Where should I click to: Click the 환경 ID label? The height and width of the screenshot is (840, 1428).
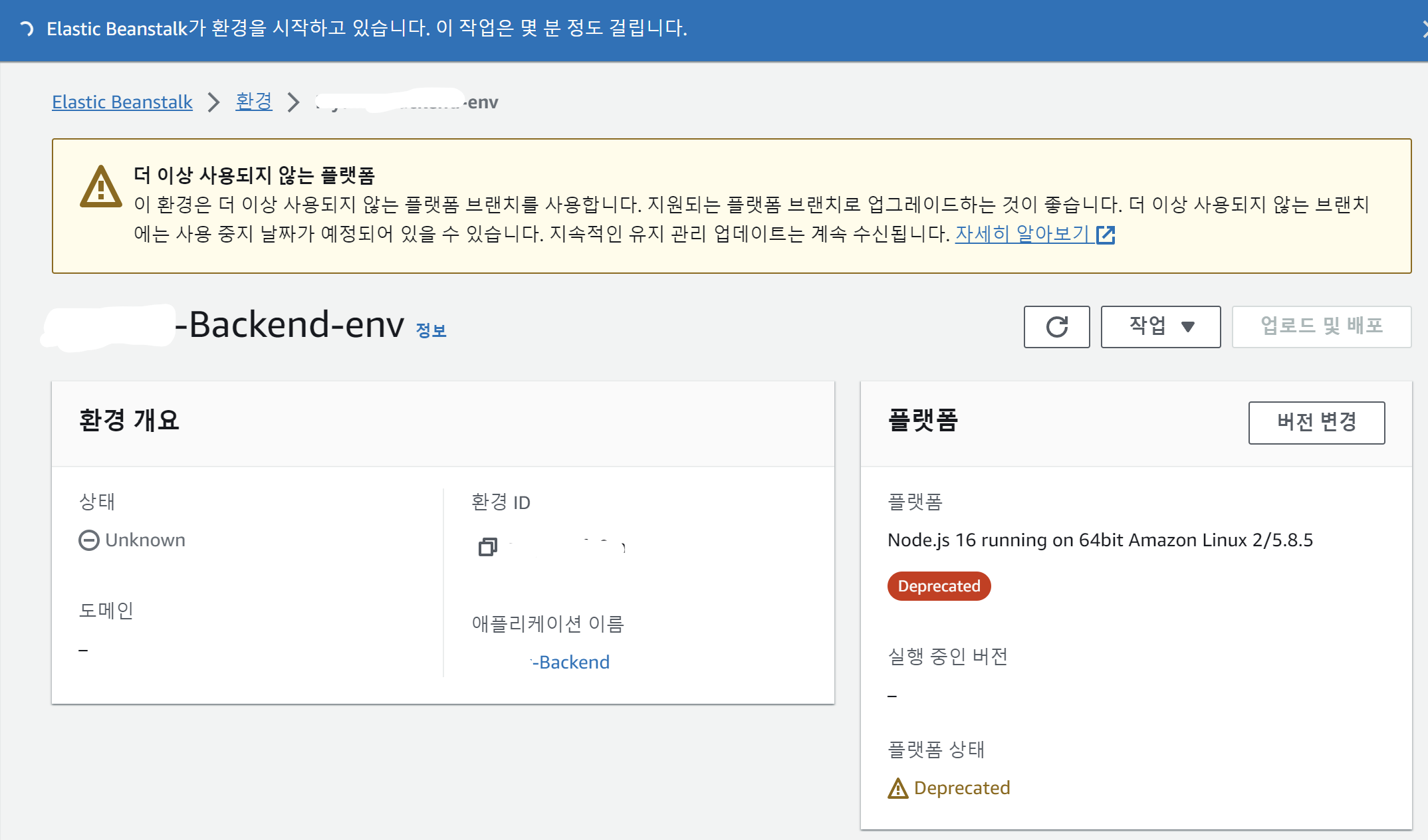click(501, 502)
